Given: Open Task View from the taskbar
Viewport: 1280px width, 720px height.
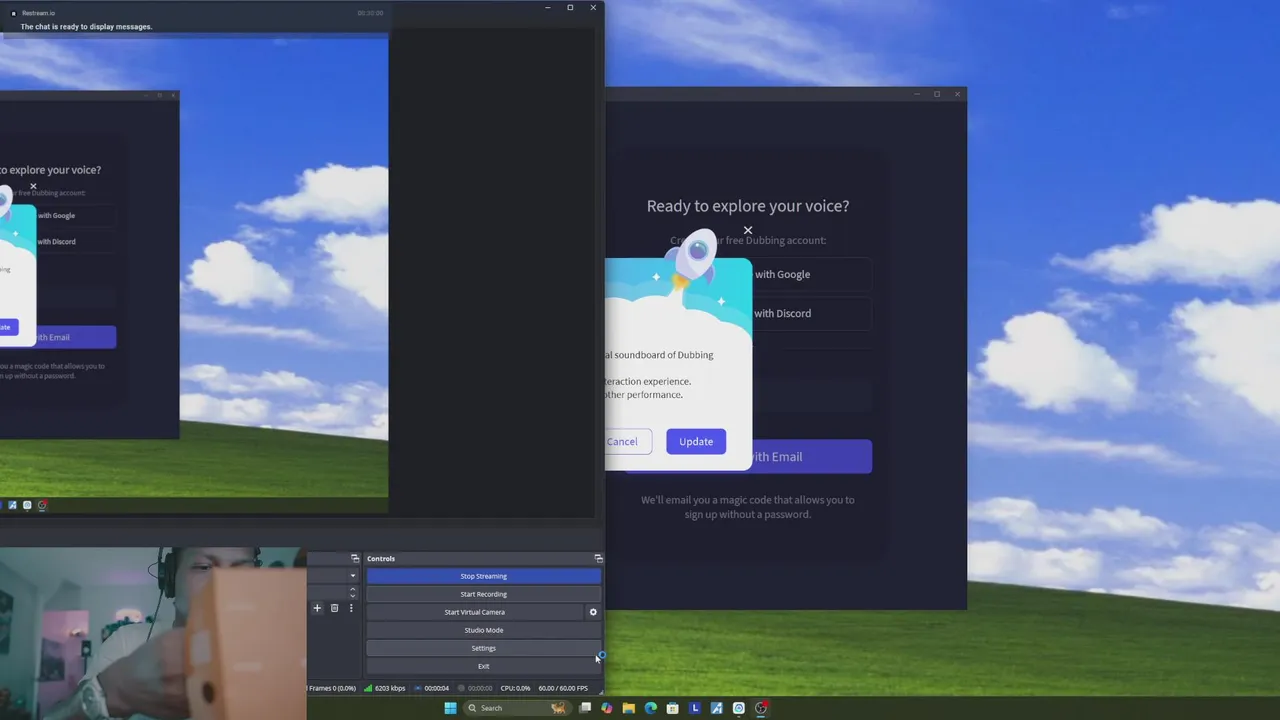Looking at the screenshot, I should [x=585, y=708].
